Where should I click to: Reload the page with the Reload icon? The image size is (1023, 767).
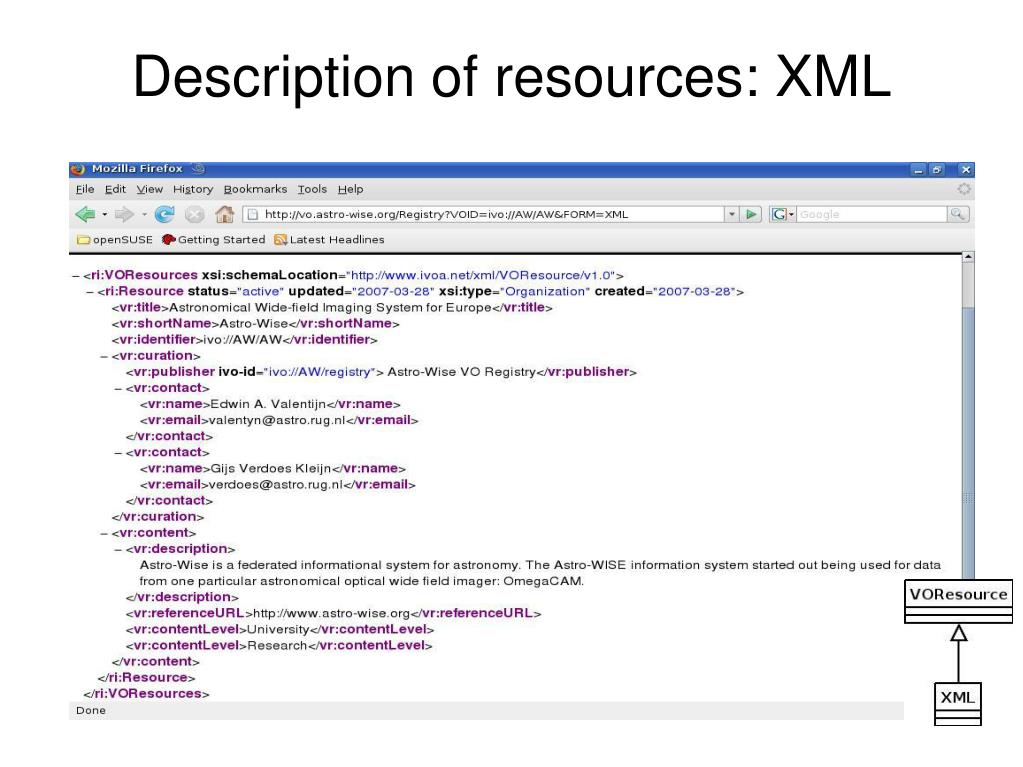(x=164, y=214)
